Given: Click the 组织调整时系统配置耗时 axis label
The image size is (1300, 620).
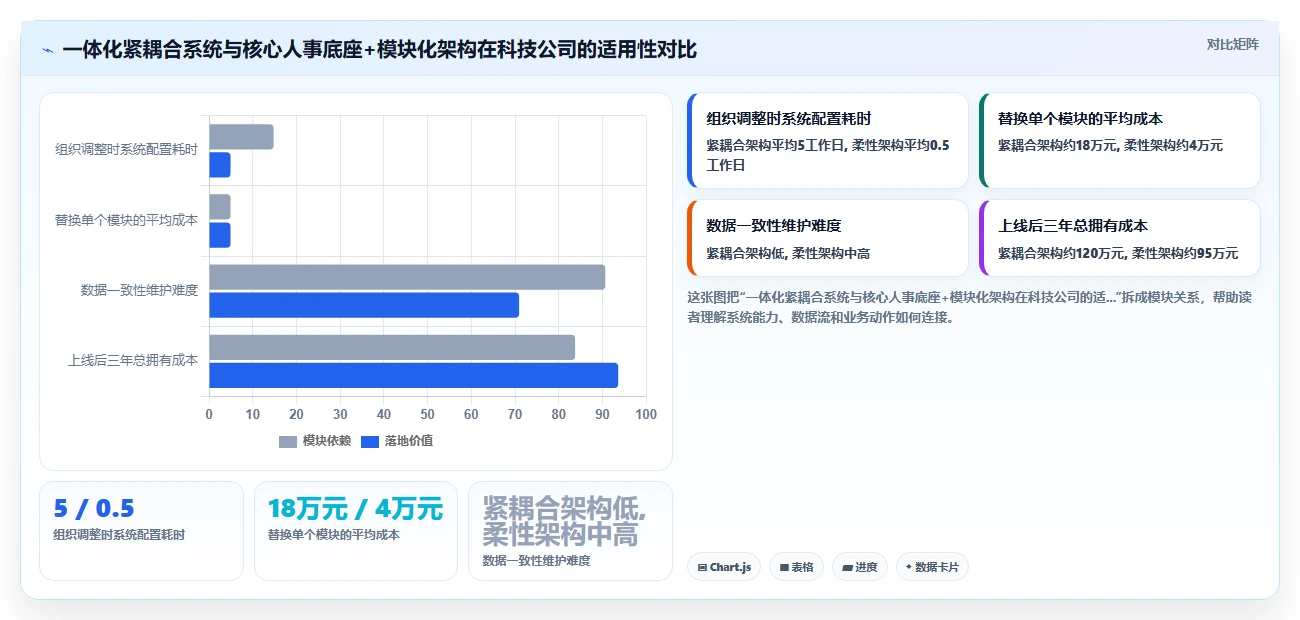Looking at the screenshot, I should [x=126, y=150].
